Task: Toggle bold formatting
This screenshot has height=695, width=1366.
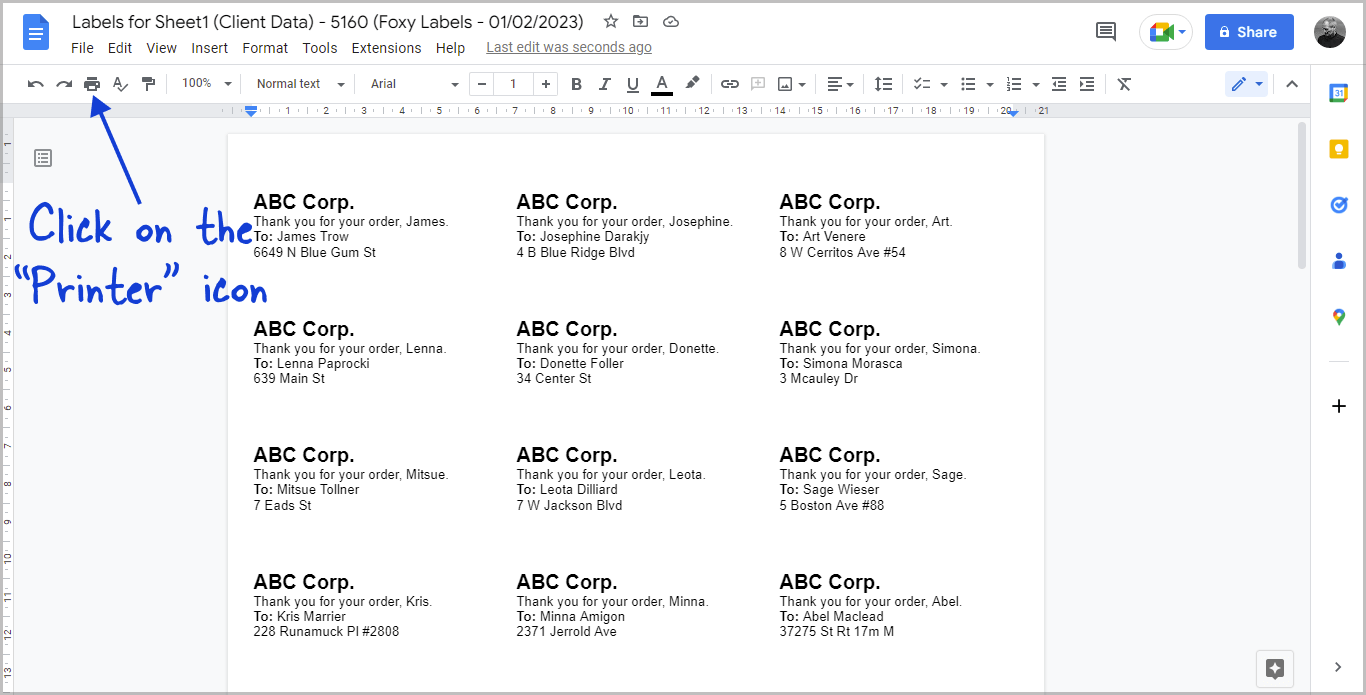Action: [x=576, y=83]
